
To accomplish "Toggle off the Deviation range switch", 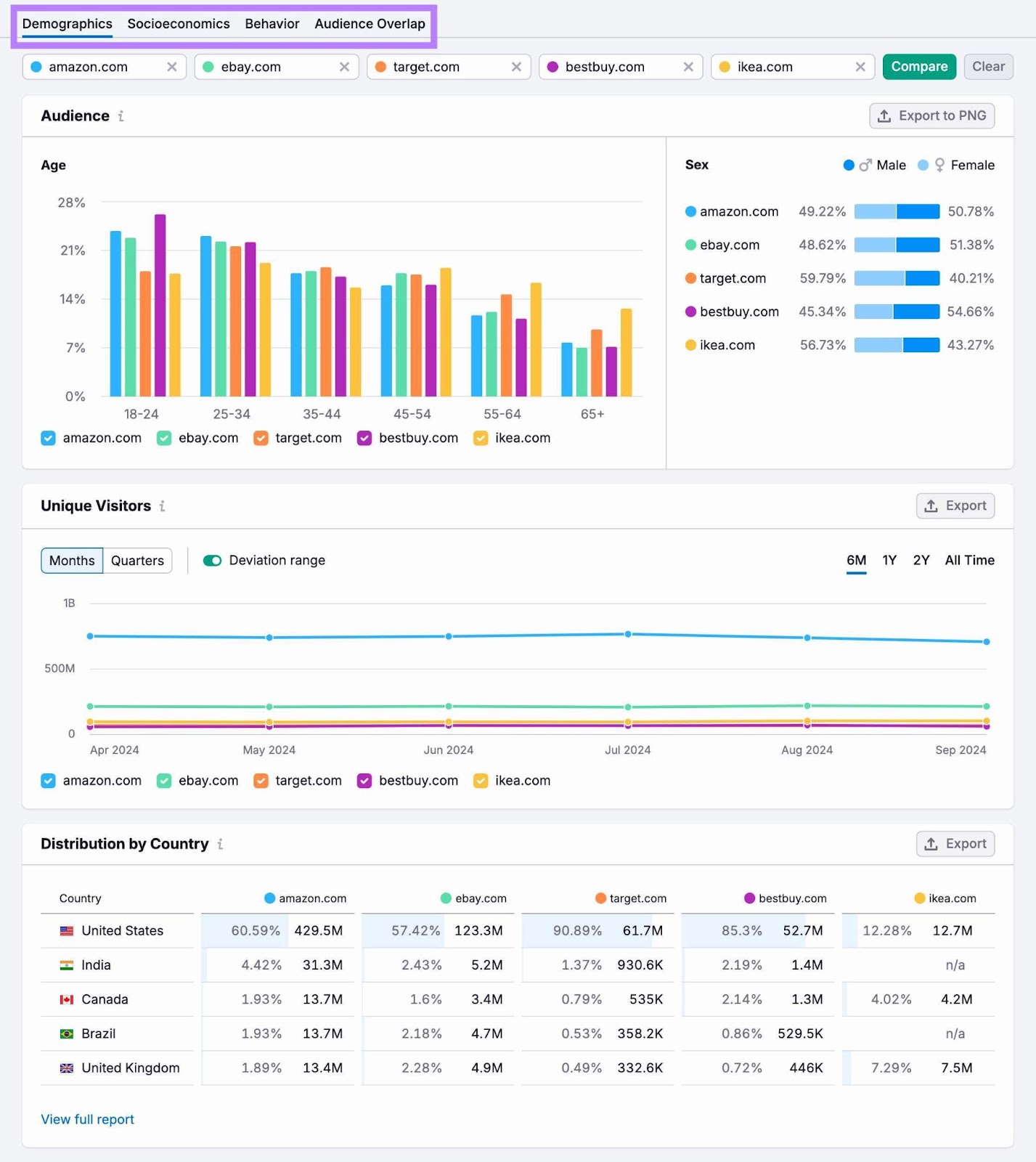I will click(x=212, y=561).
